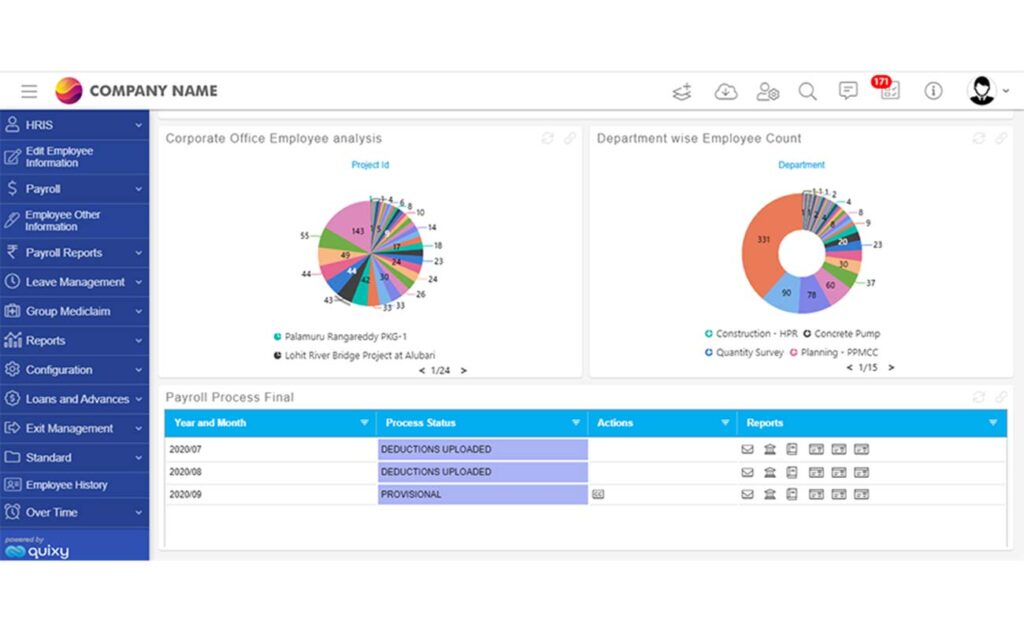
Task: Go to next page of Department legend
Action: pyautogui.click(x=890, y=368)
